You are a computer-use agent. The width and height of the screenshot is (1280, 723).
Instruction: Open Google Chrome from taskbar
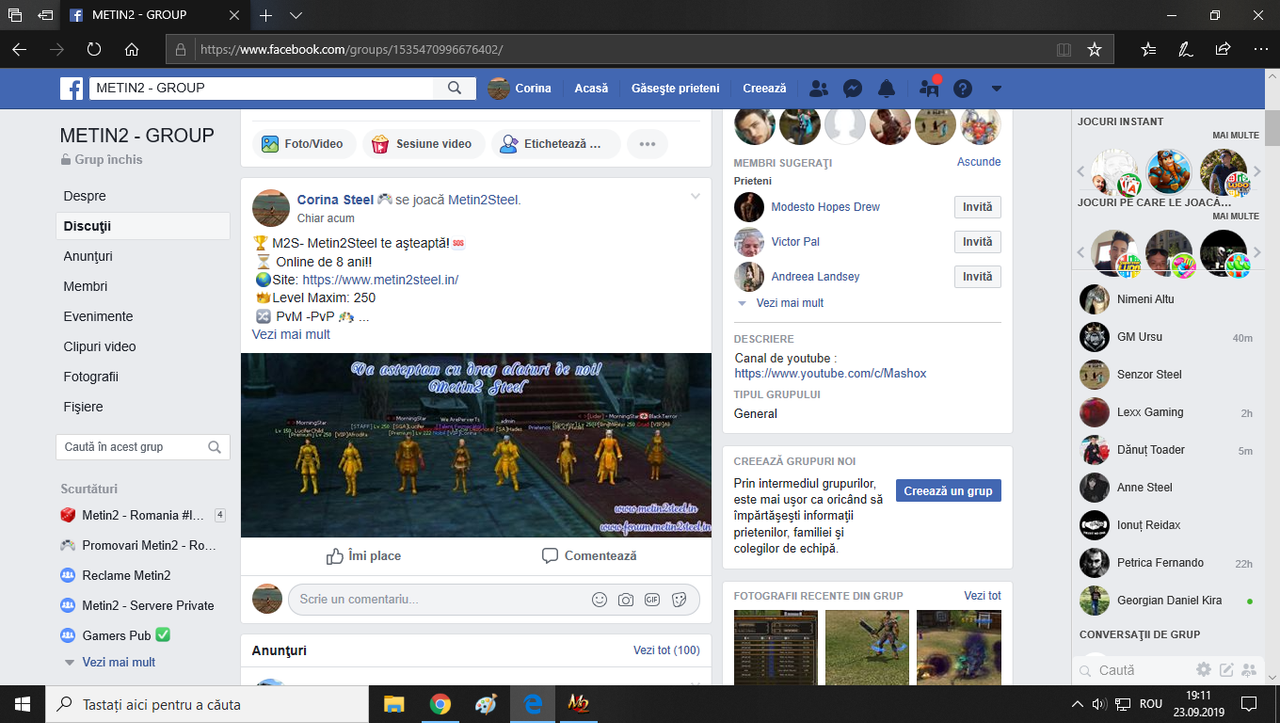coord(440,704)
